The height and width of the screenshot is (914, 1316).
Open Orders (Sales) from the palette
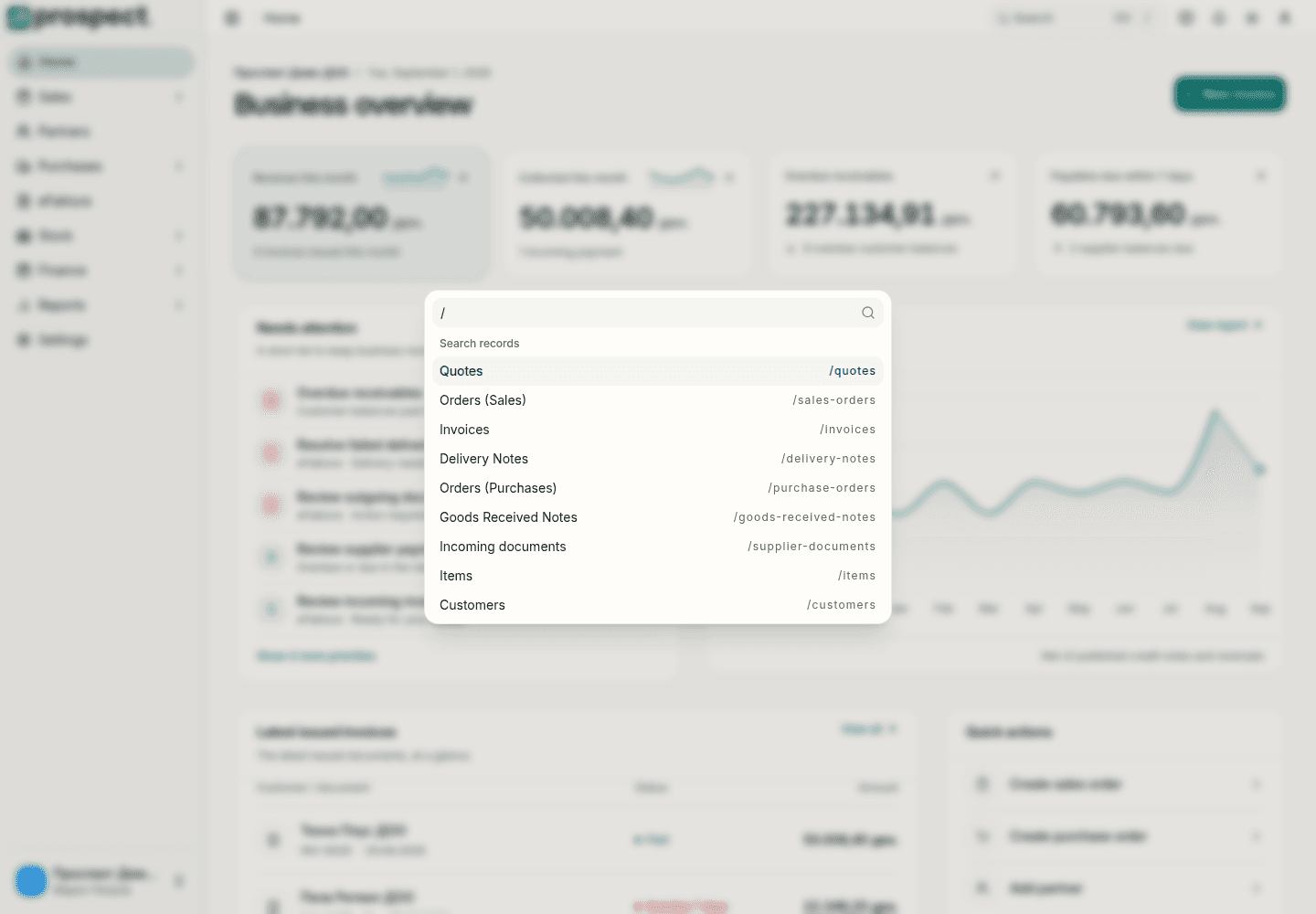(x=658, y=400)
